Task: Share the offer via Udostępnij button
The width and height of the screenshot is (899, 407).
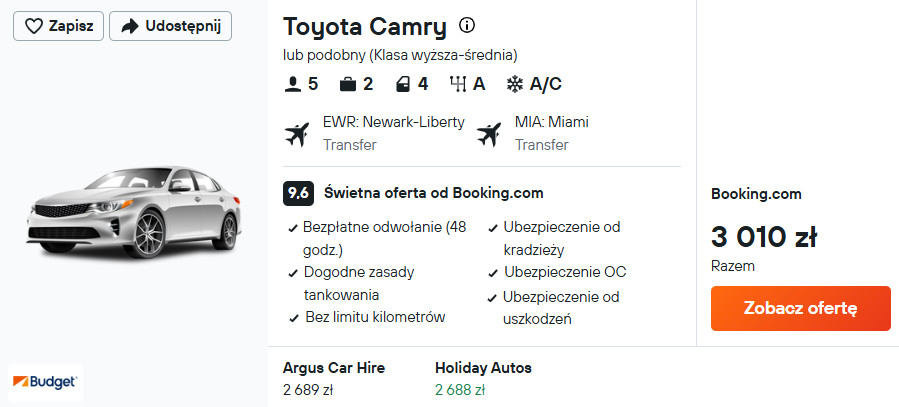Action: click(x=170, y=26)
